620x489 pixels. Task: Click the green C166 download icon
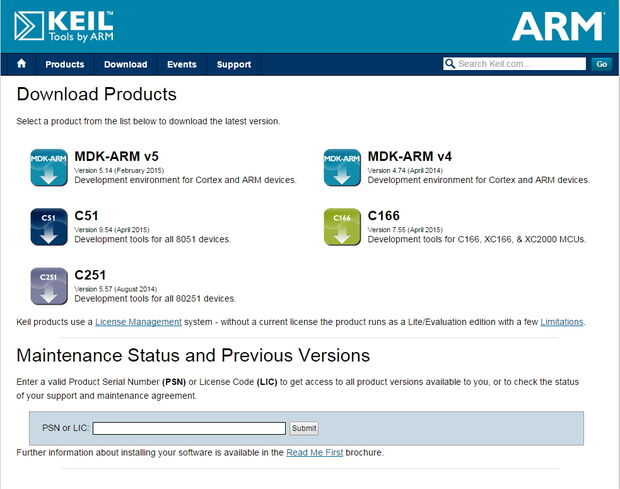pos(342,227)
